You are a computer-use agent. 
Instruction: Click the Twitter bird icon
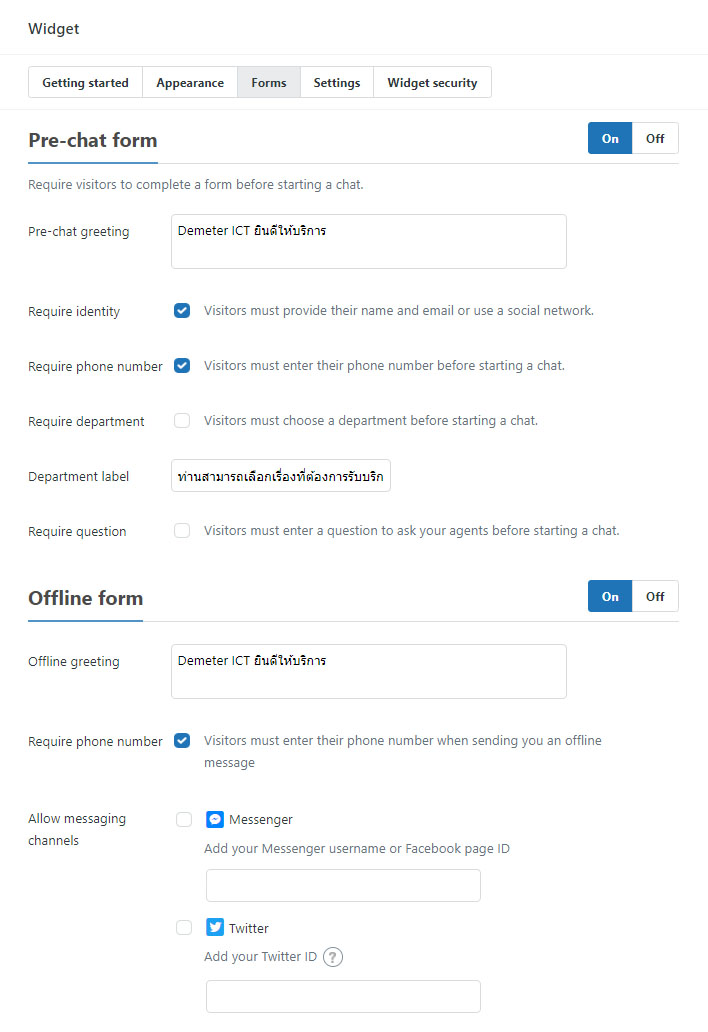[215, 928]
